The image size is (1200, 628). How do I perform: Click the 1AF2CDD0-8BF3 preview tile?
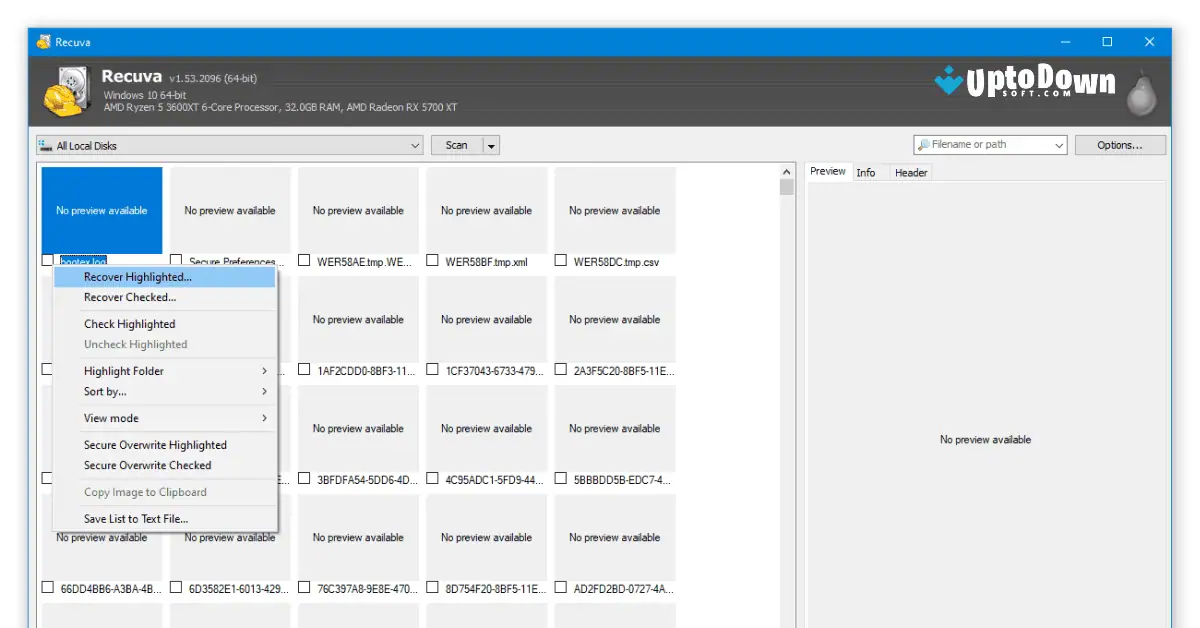[358, 318]
